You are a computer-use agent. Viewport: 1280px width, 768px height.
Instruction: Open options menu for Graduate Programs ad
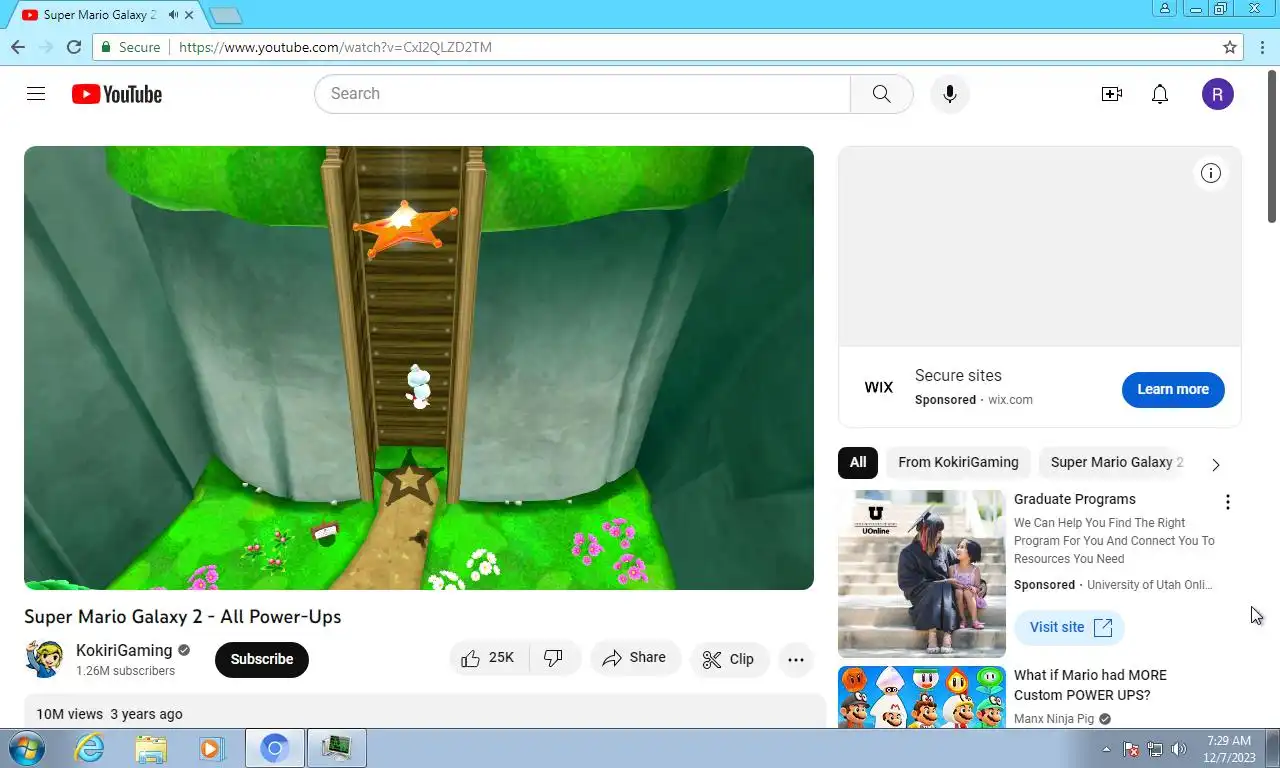(1228, 502)
